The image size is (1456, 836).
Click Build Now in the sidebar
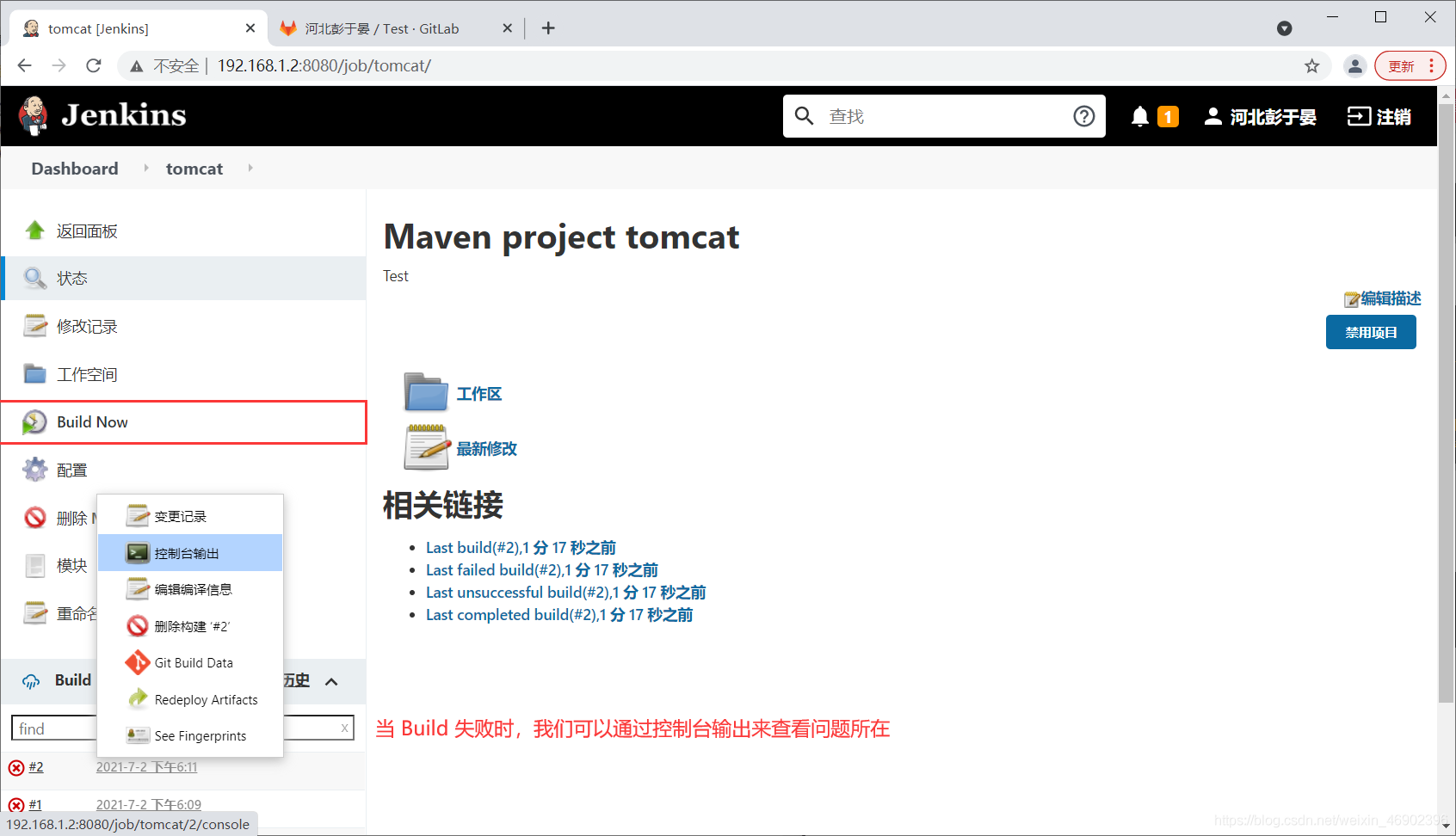pos(92,422)
